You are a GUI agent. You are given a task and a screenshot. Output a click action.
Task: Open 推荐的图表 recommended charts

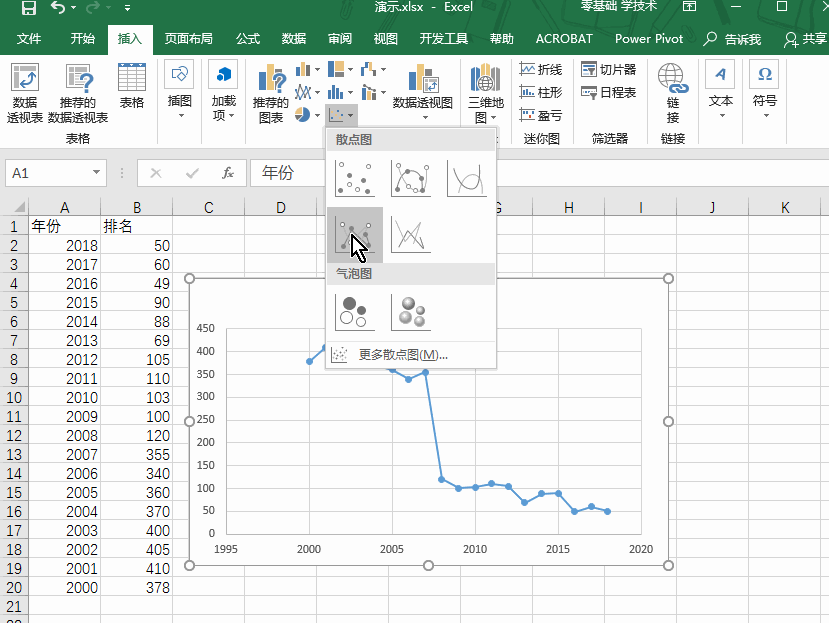click(271, 93)
